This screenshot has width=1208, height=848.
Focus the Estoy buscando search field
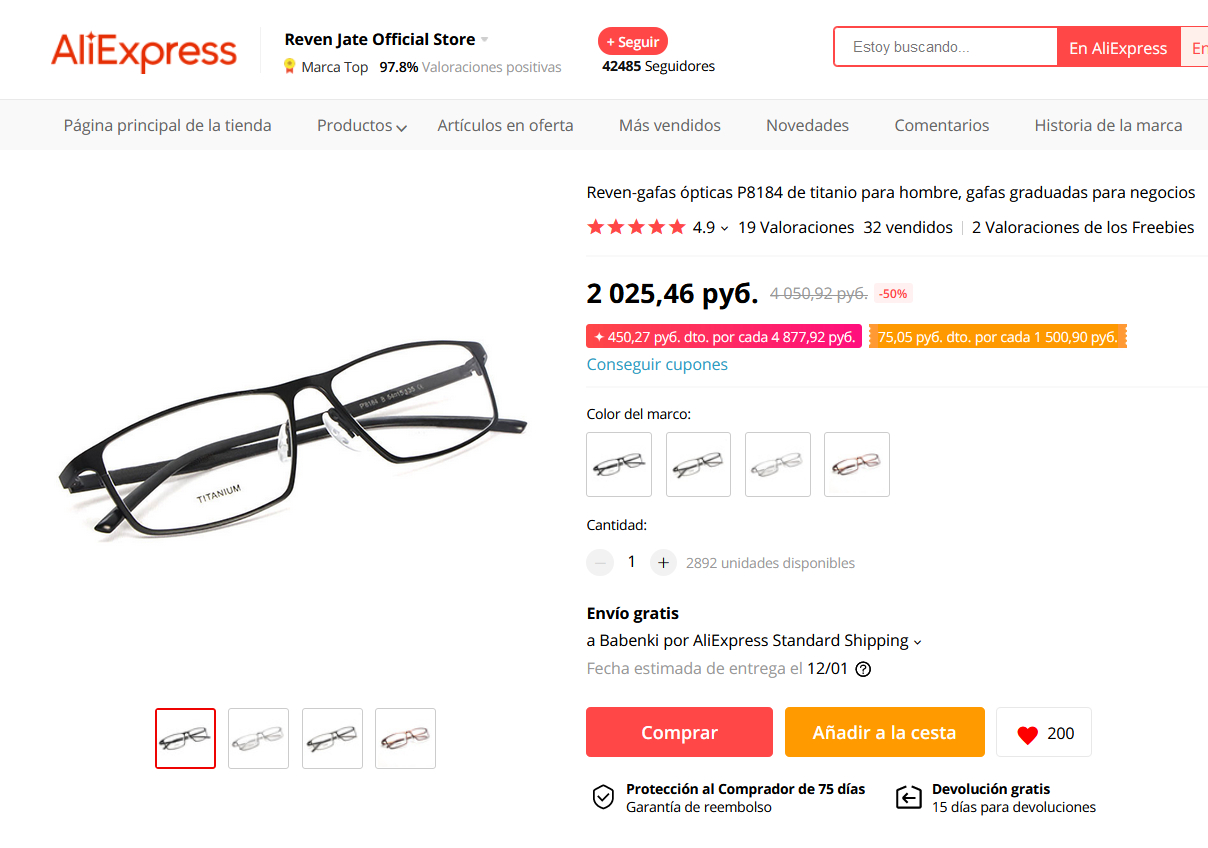(x=945, y=47)
